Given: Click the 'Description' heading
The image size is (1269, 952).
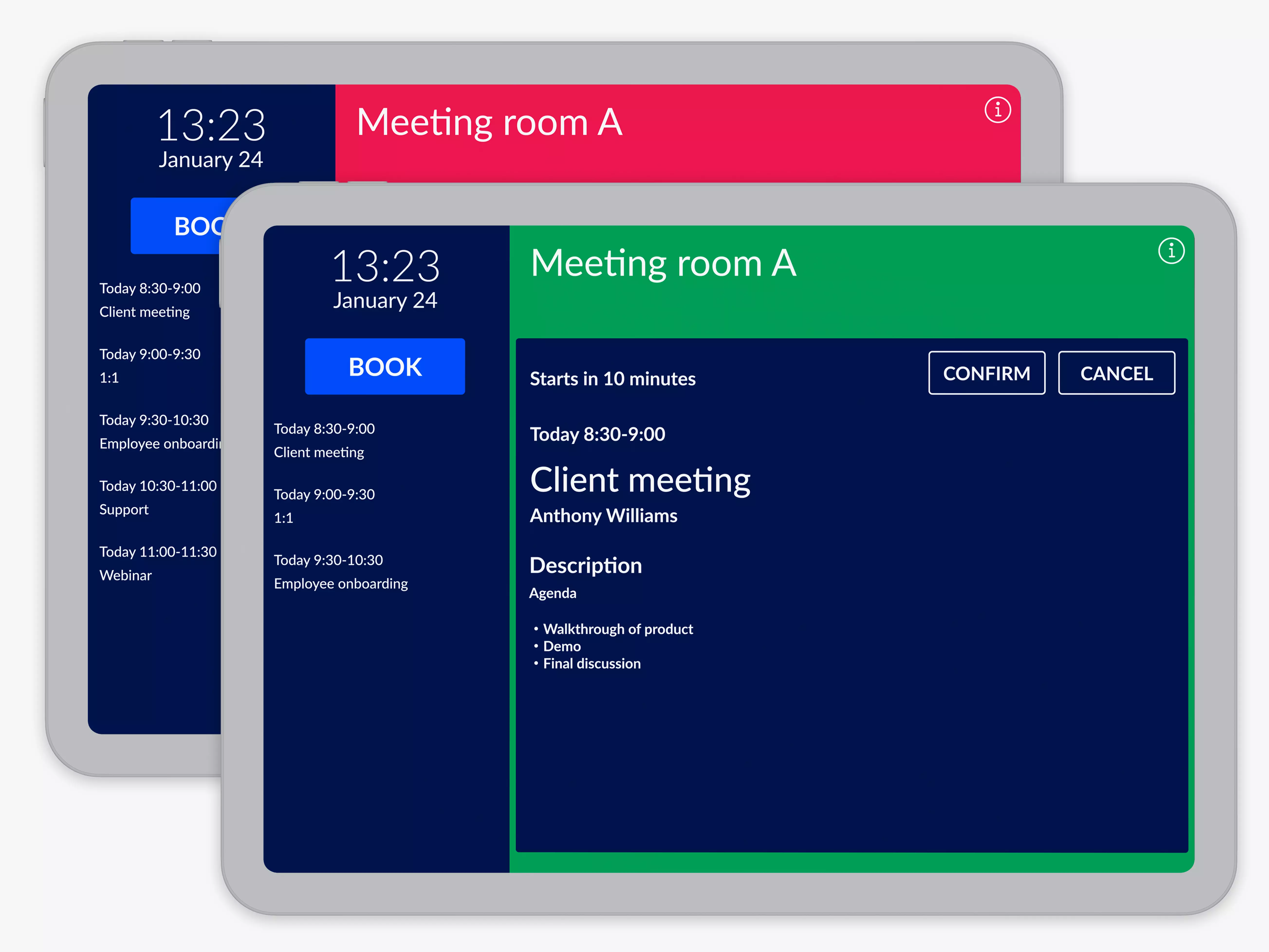Looking at the screenshot, I should pos(586,566).
